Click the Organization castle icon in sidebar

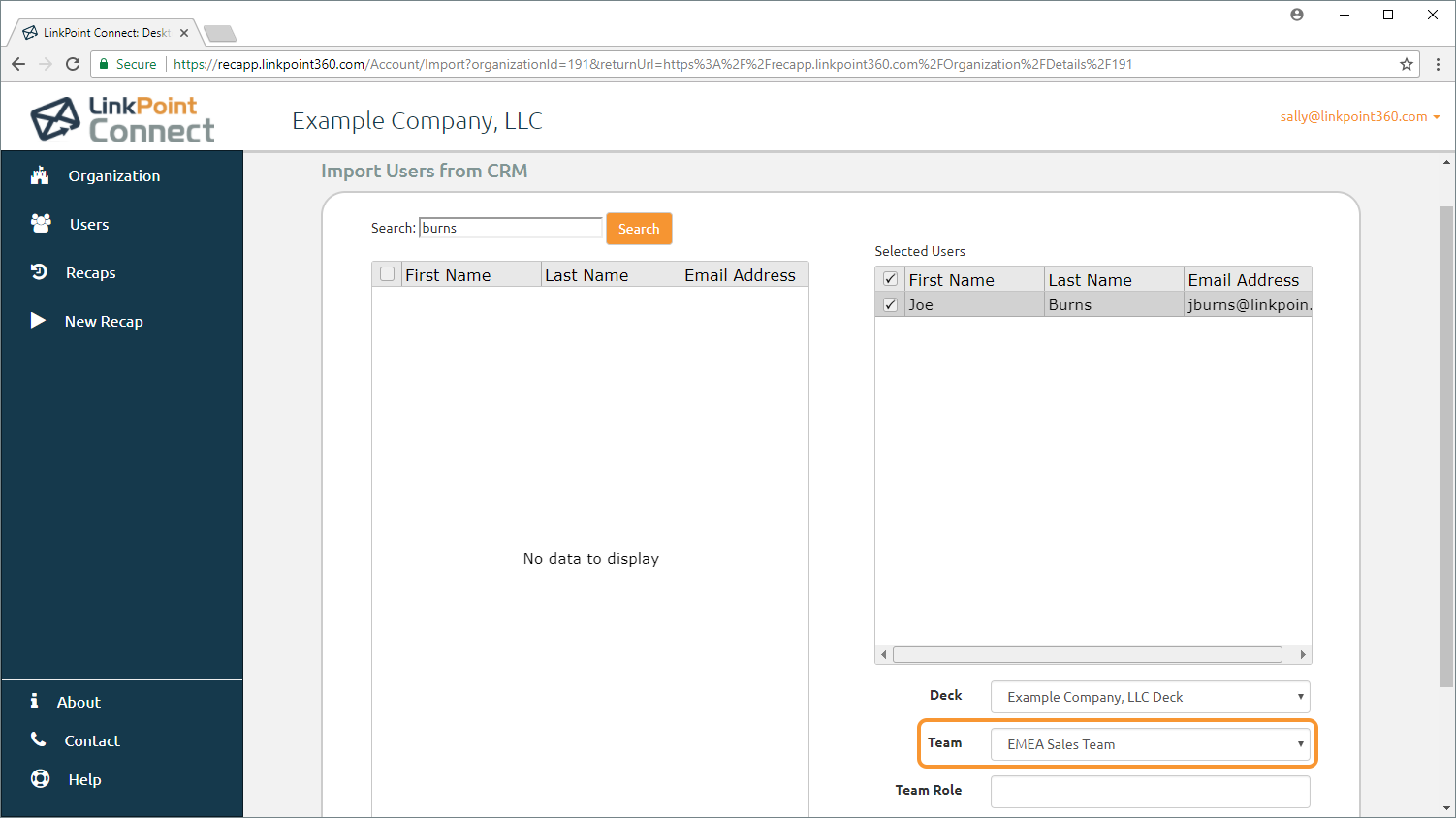[x=40, y=175]
